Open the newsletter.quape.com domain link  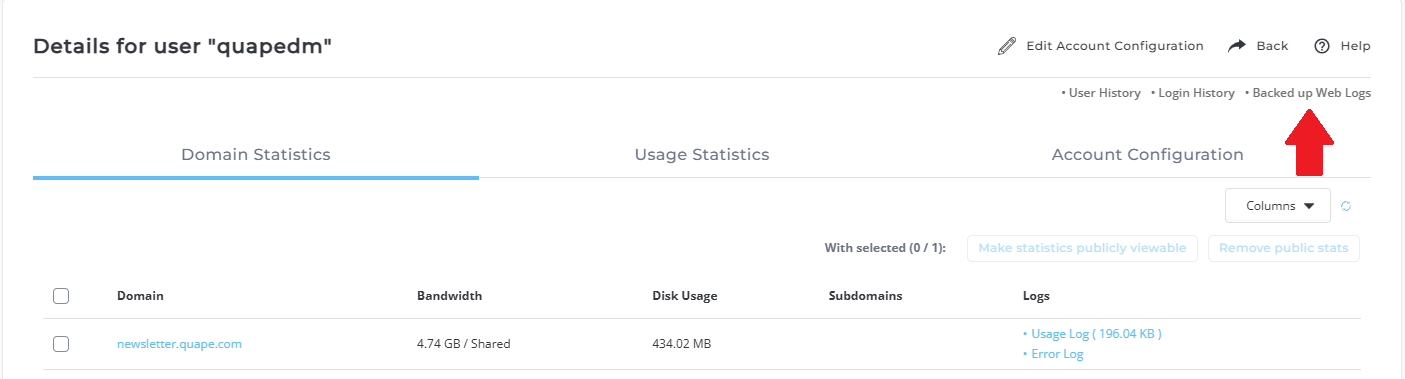pos(179,344)
